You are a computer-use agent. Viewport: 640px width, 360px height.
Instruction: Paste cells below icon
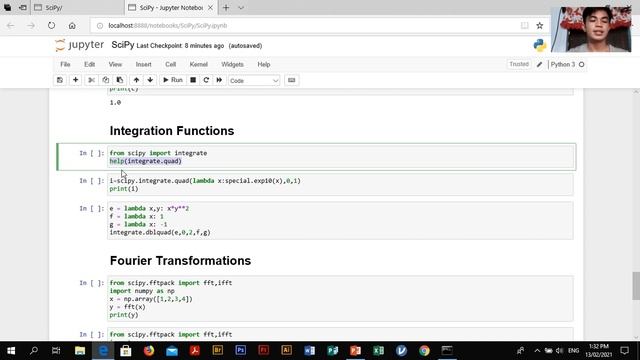(120, 80)
